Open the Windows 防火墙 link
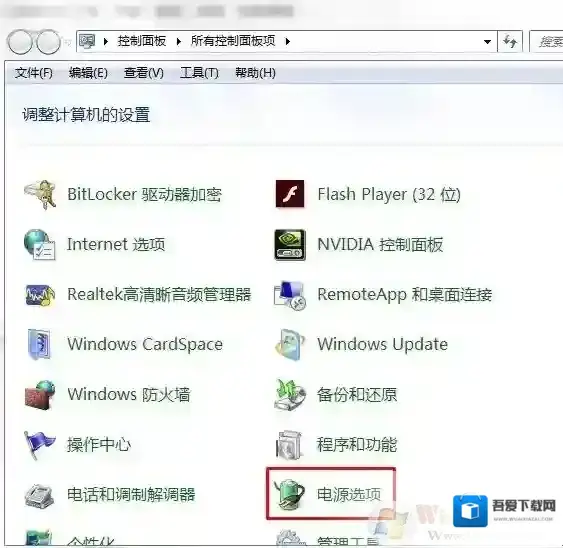Viewport: 563px width, 548px height. point(129,395)
